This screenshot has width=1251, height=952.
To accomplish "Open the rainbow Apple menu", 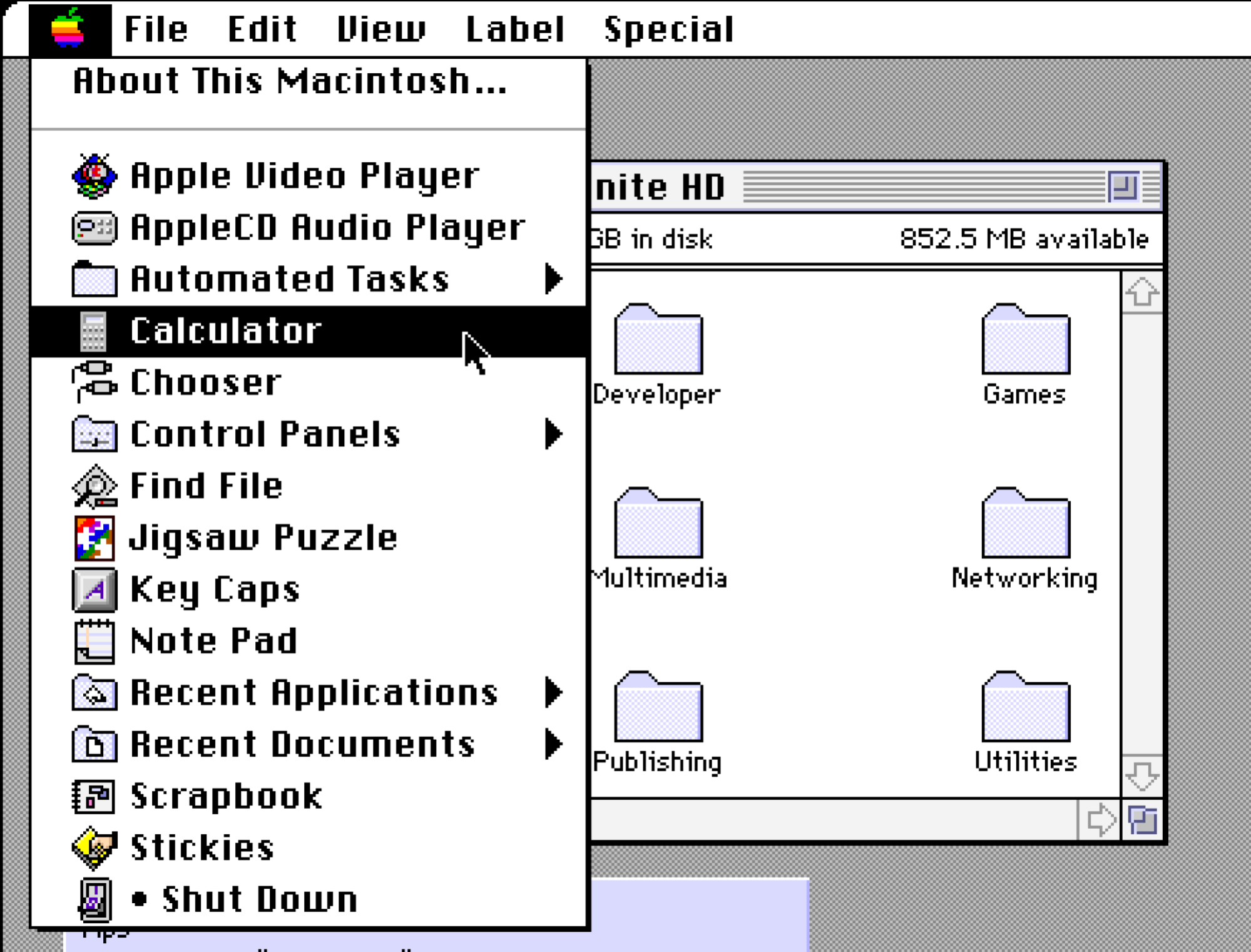I will click(x=69, y=29).
